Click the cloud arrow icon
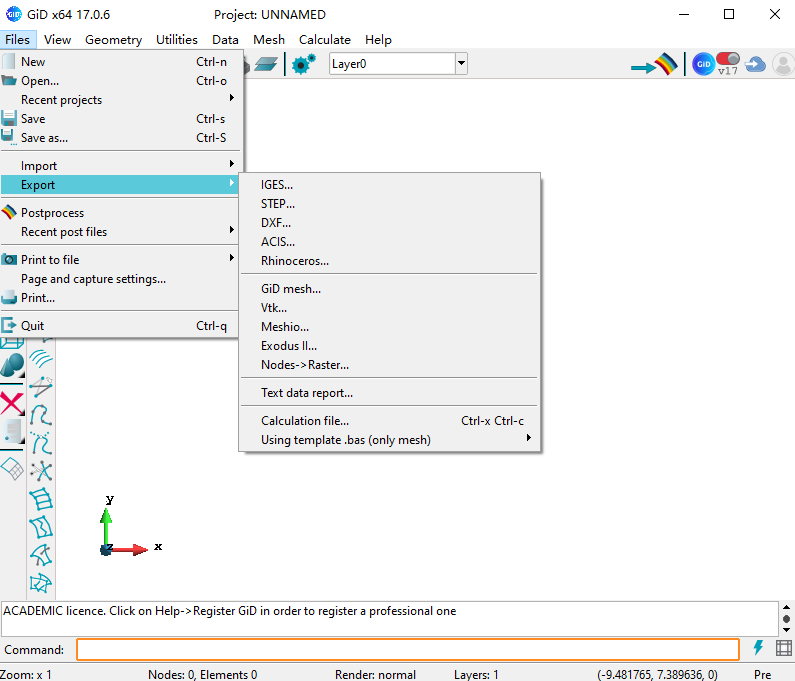 755,64
